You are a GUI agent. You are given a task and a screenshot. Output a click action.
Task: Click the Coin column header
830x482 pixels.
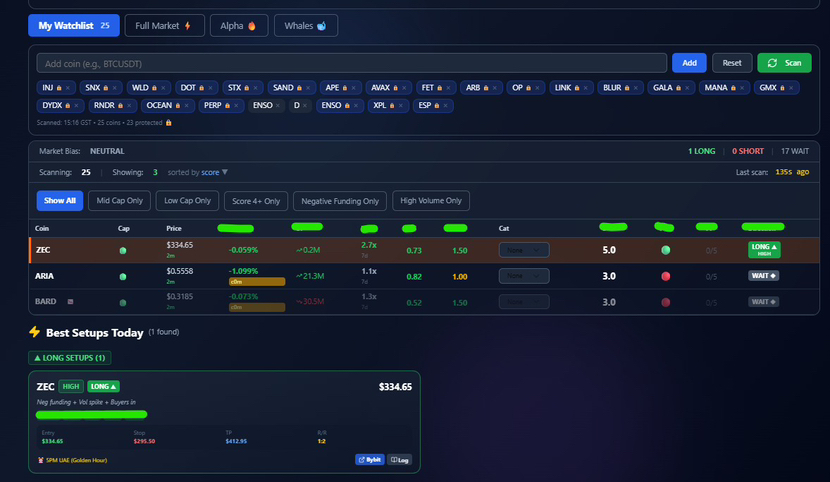(42, 229)
